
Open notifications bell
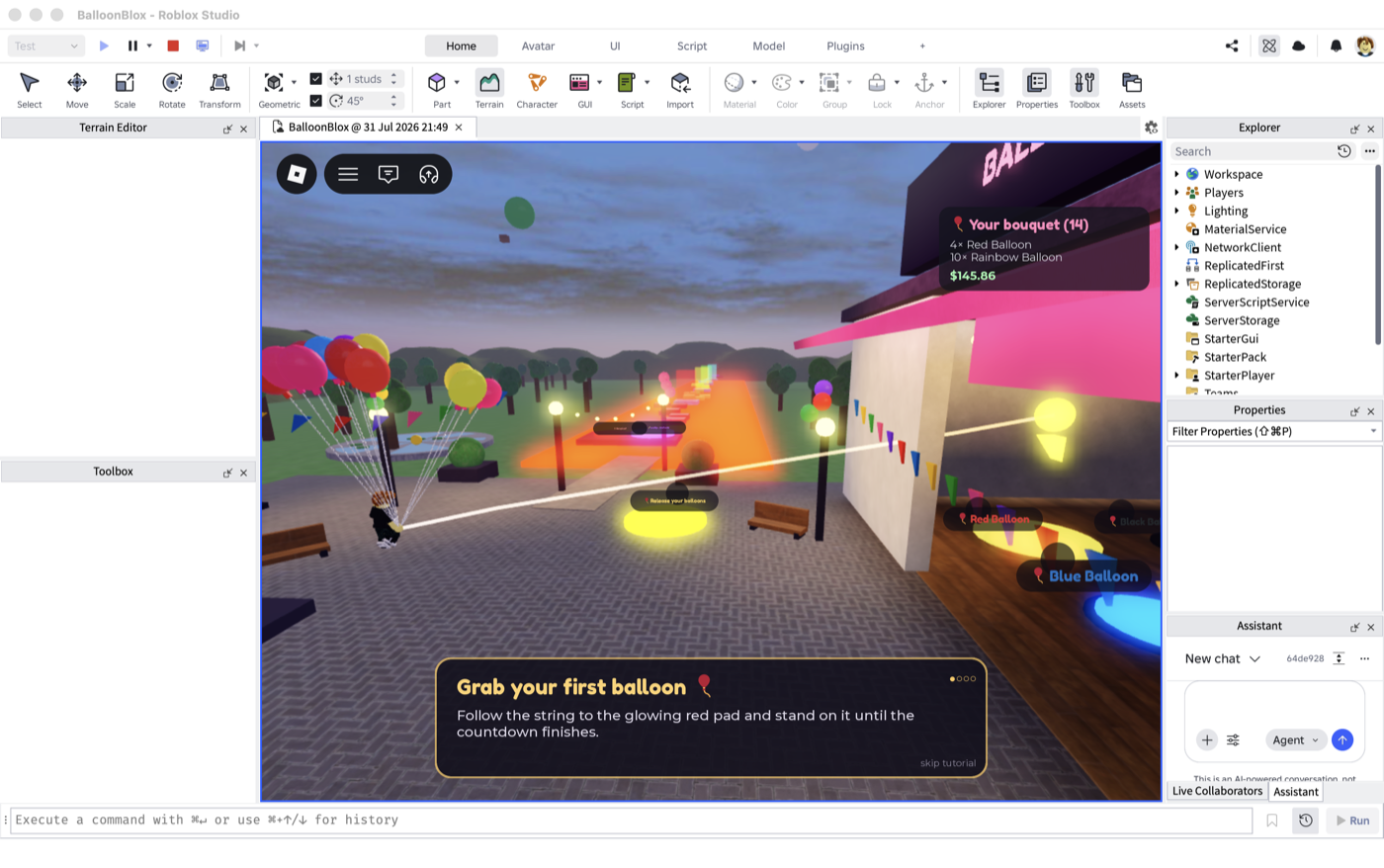coord(1336,45)
